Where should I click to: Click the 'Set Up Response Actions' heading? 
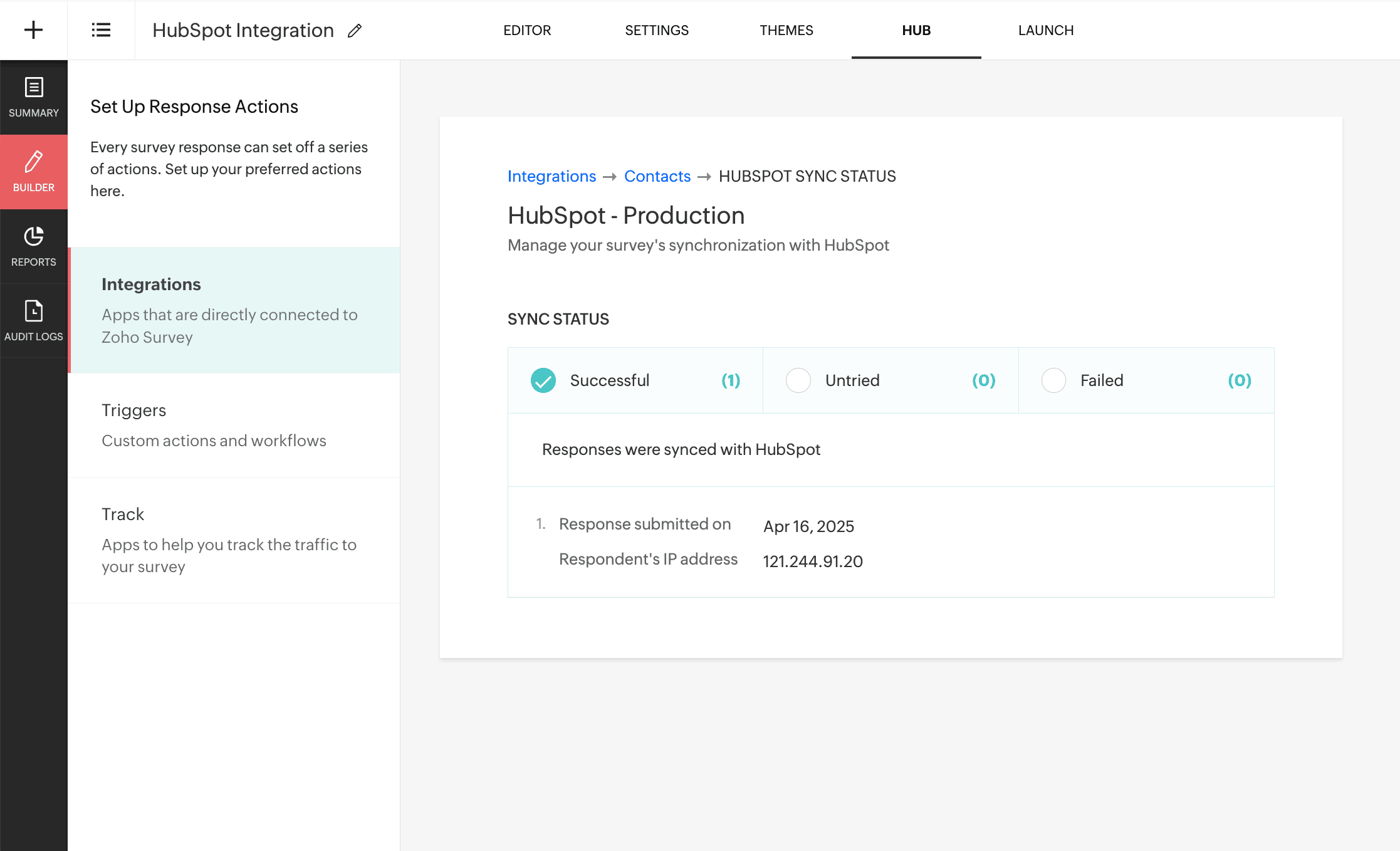pyautogui.click(x=194, y=107)
